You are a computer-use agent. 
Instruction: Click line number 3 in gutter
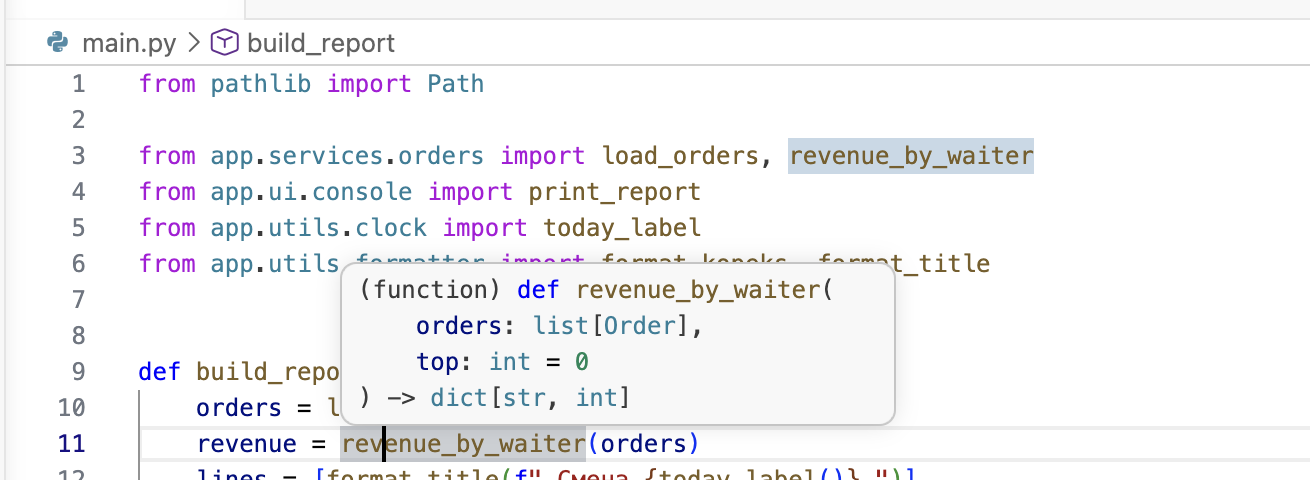coord(78,156)
